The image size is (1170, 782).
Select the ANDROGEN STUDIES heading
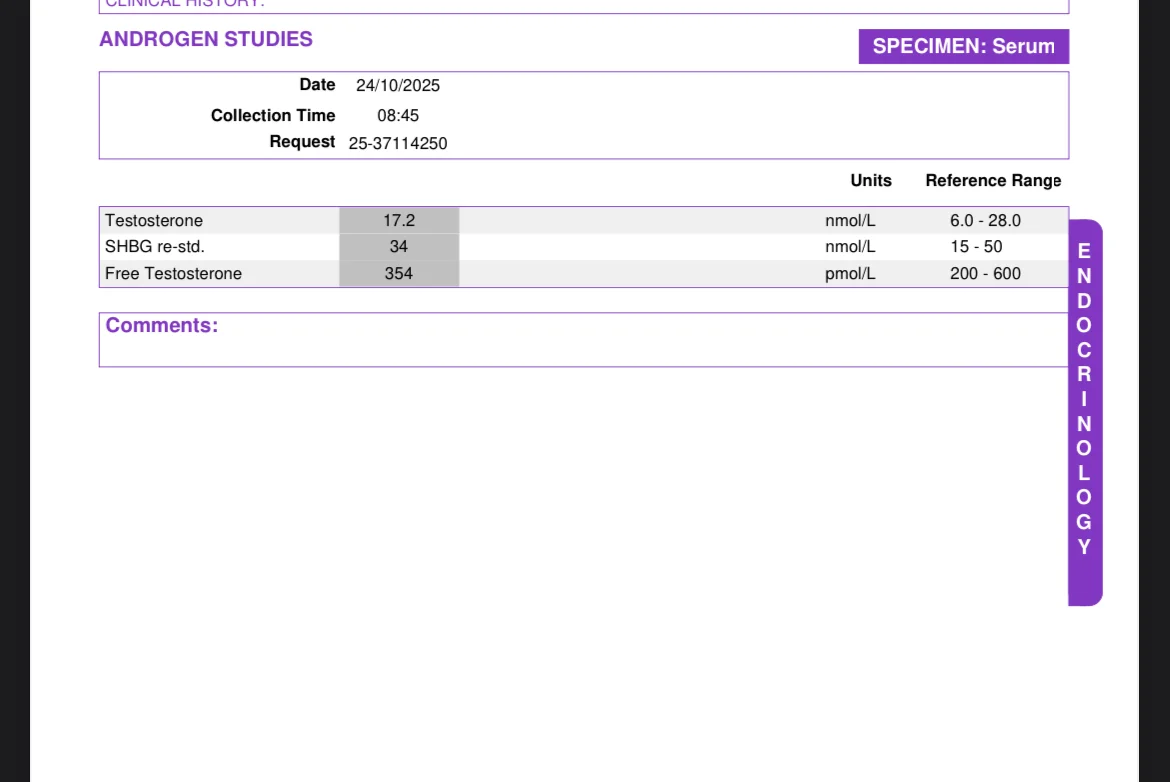[206, 40]
